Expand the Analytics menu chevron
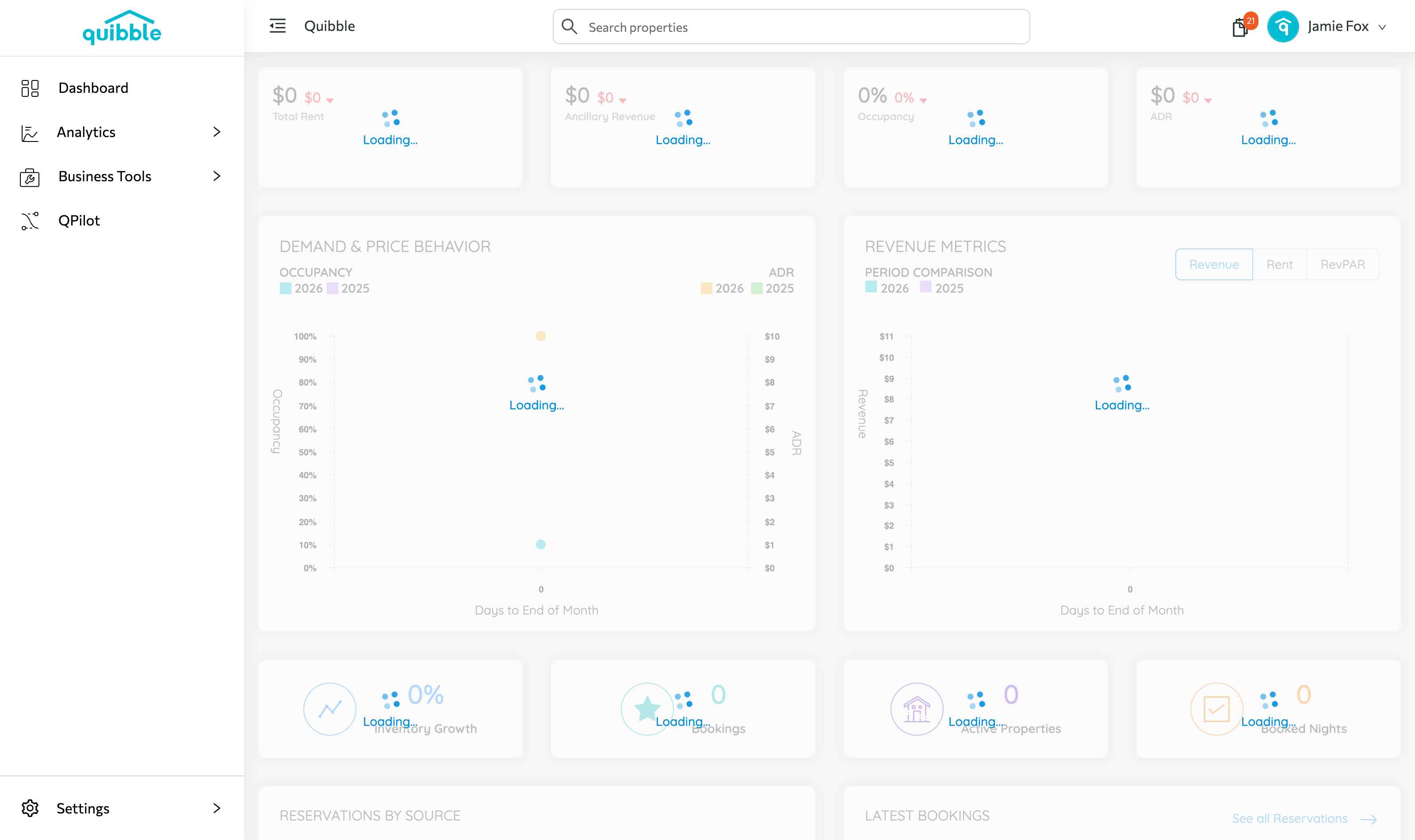The width and height of the screenshot is (1415, 840). pos(216,132)
